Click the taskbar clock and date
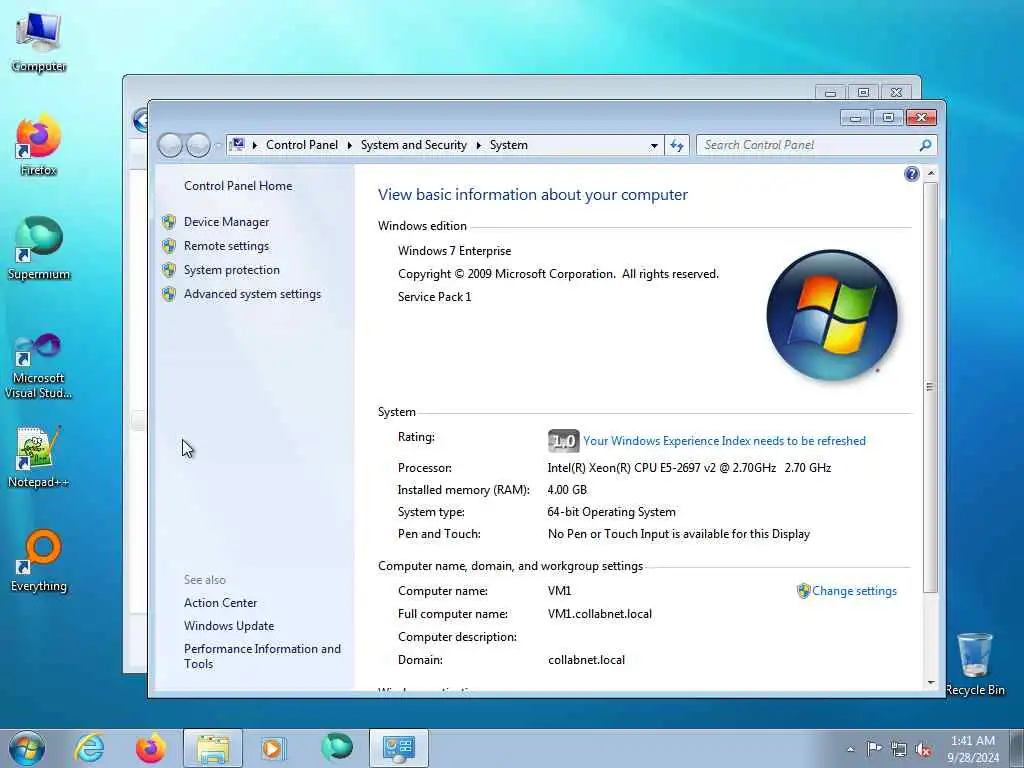Screen dimensions: 1024x768 [973, 749]
